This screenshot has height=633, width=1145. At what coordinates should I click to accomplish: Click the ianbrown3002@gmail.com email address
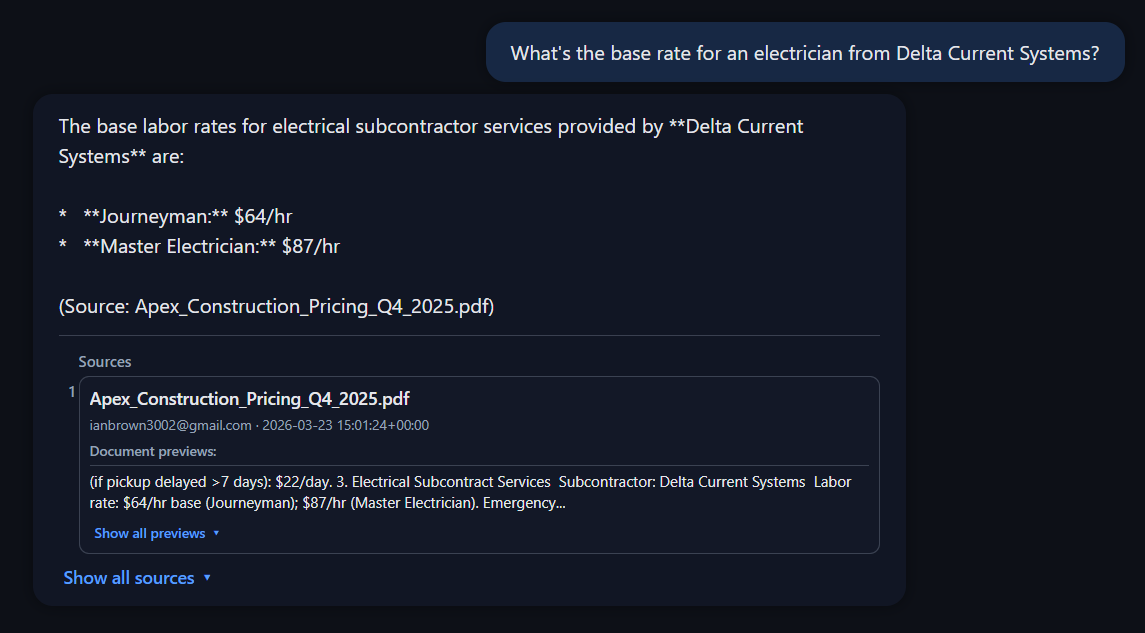pyautogui.click(x=170, y=425)
